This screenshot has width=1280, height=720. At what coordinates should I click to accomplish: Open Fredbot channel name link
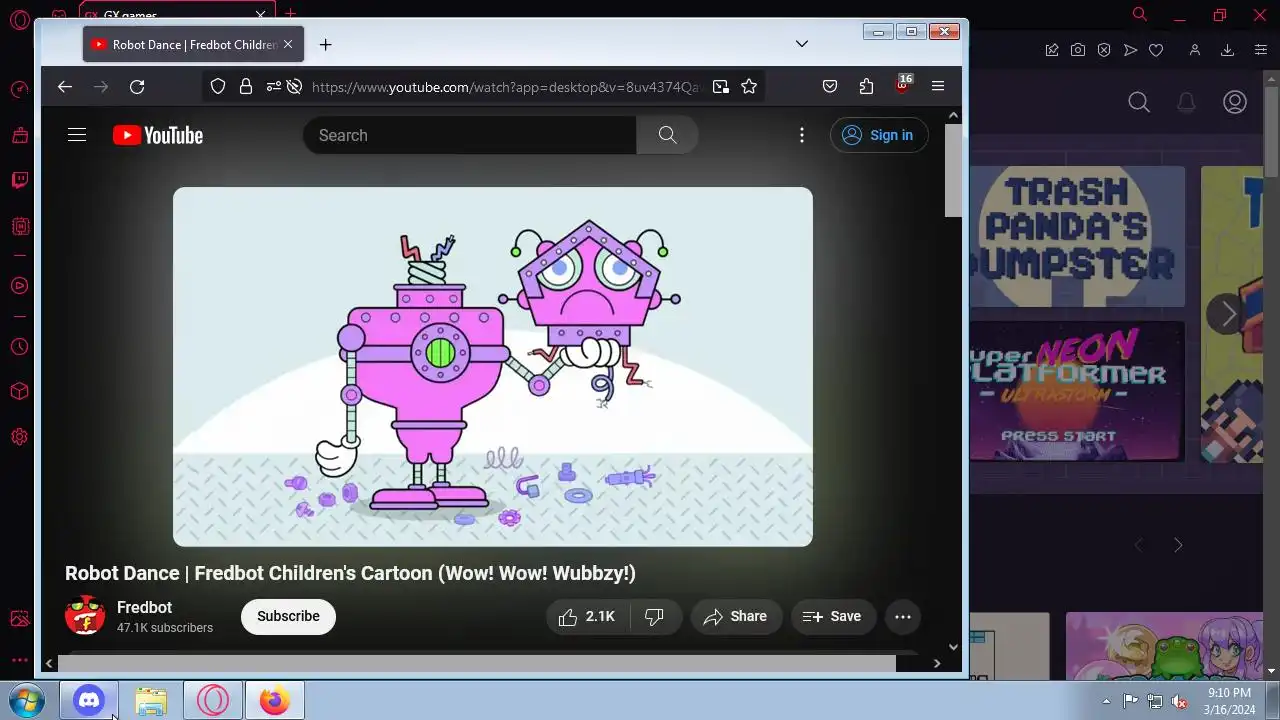pos(144,607)
